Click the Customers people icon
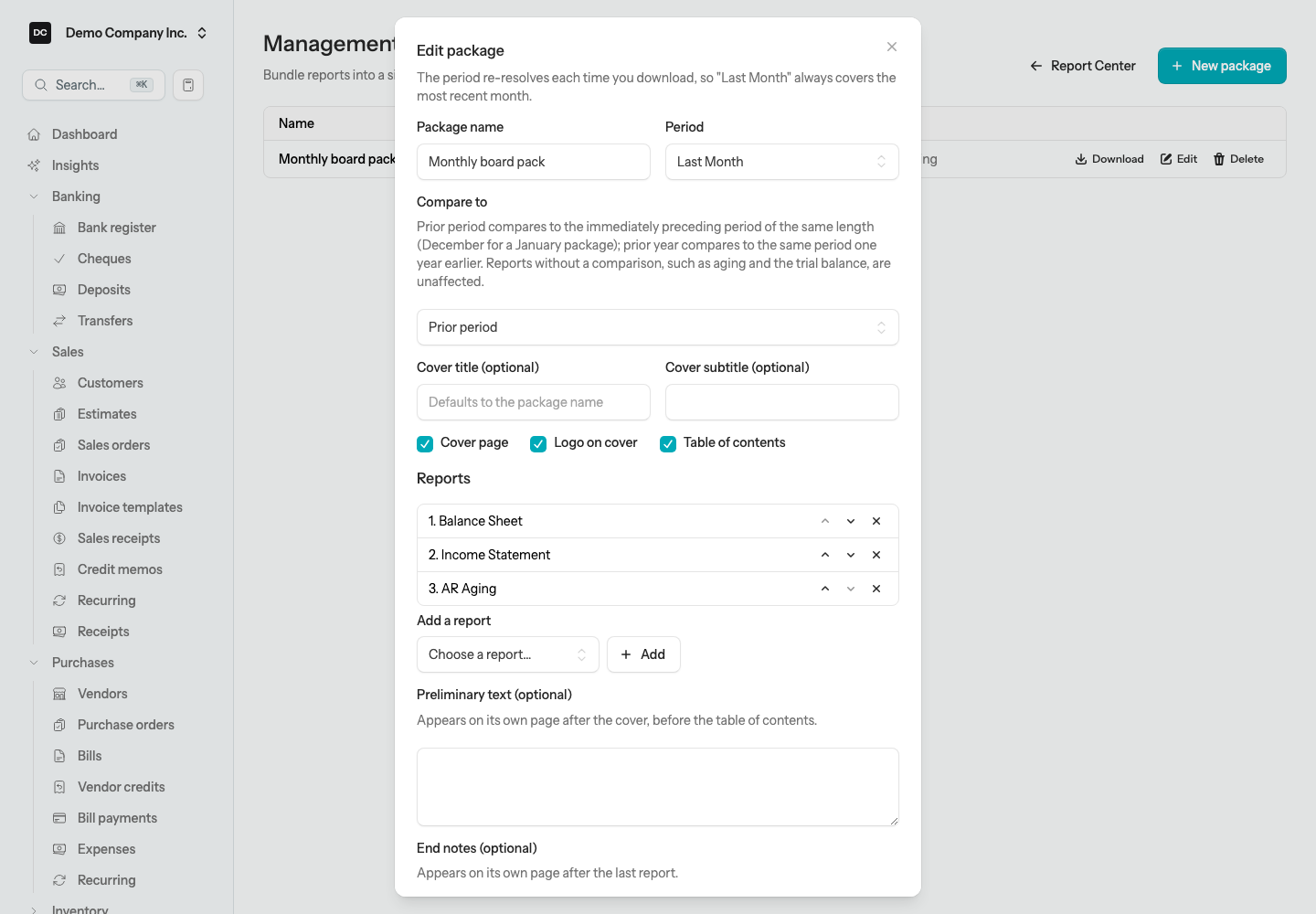The height and width of the screenshot is (914, 1316). tap(59, 383)
